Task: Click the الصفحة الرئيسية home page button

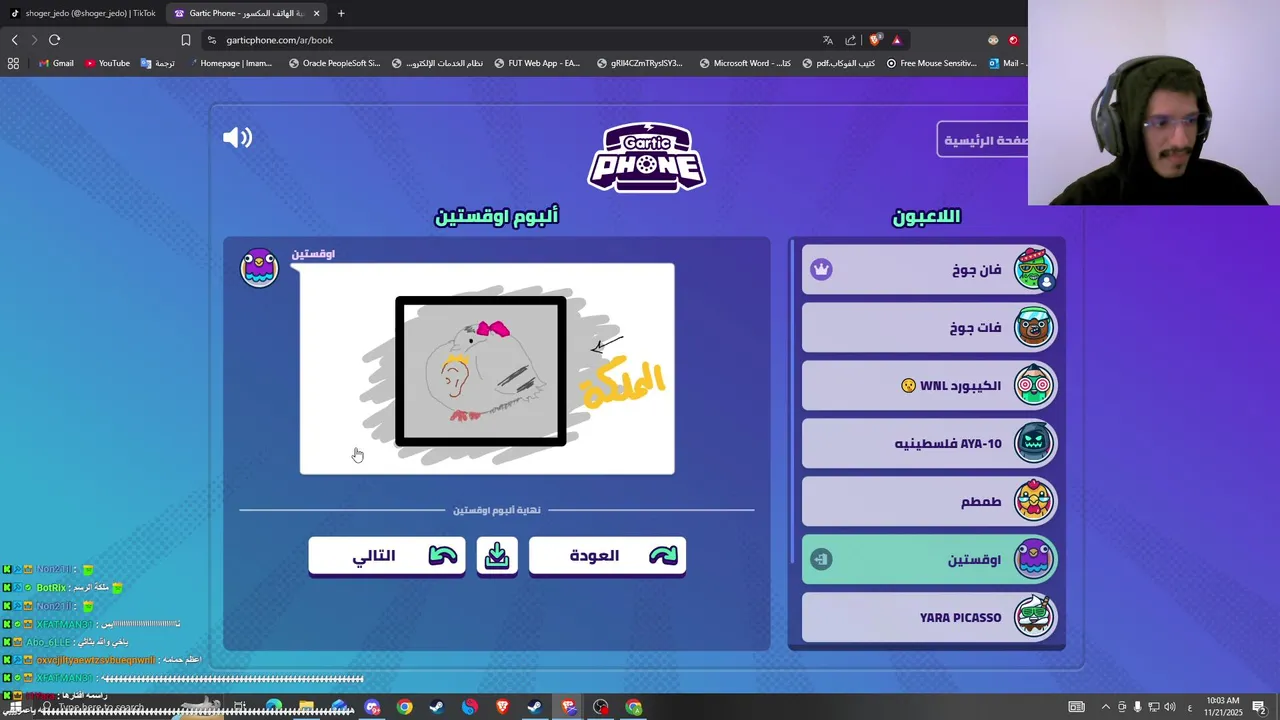Action: coord(983,140)
